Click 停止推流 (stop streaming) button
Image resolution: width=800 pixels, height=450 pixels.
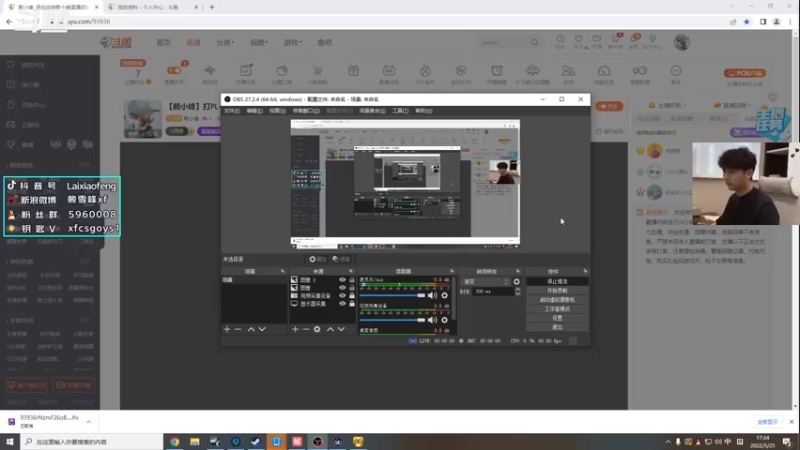(557, 282)
